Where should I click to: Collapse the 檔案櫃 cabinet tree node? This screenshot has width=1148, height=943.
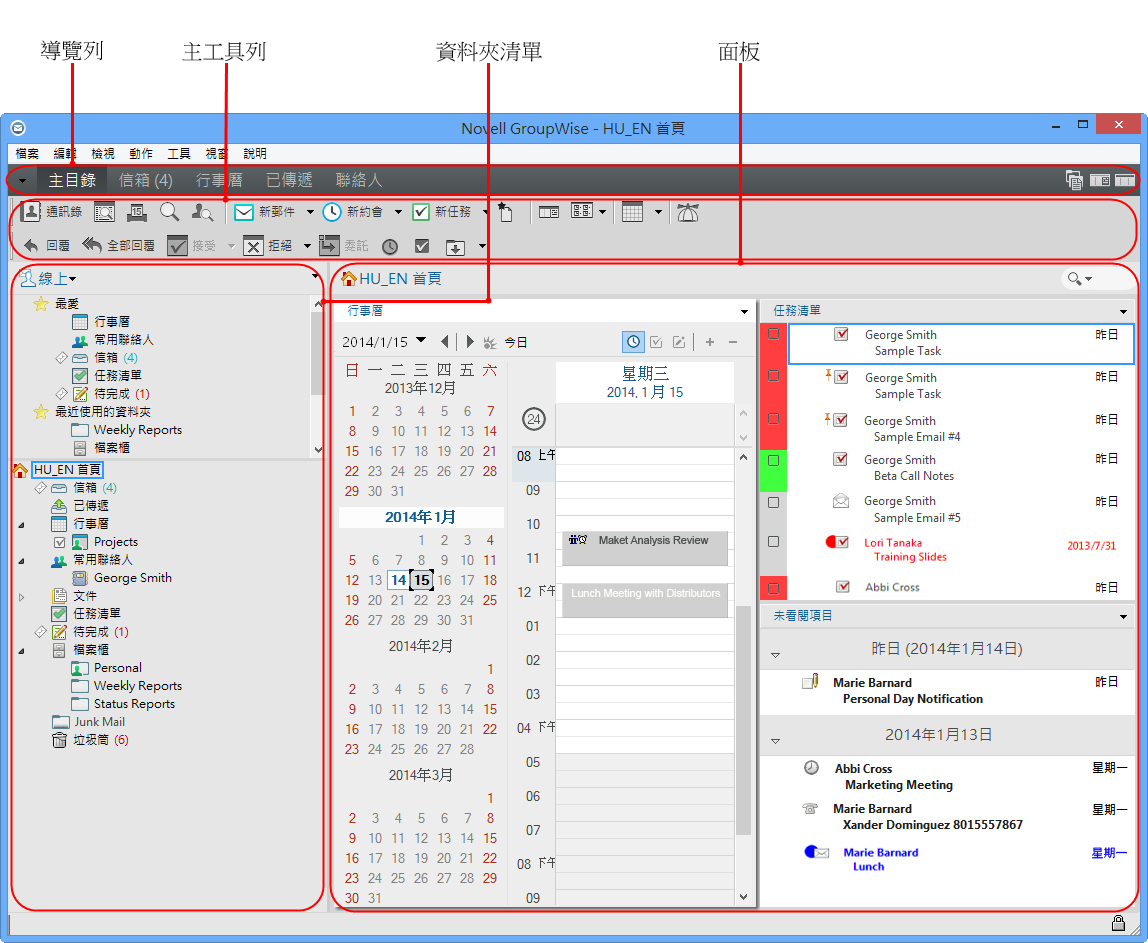(x=21, y=651)
